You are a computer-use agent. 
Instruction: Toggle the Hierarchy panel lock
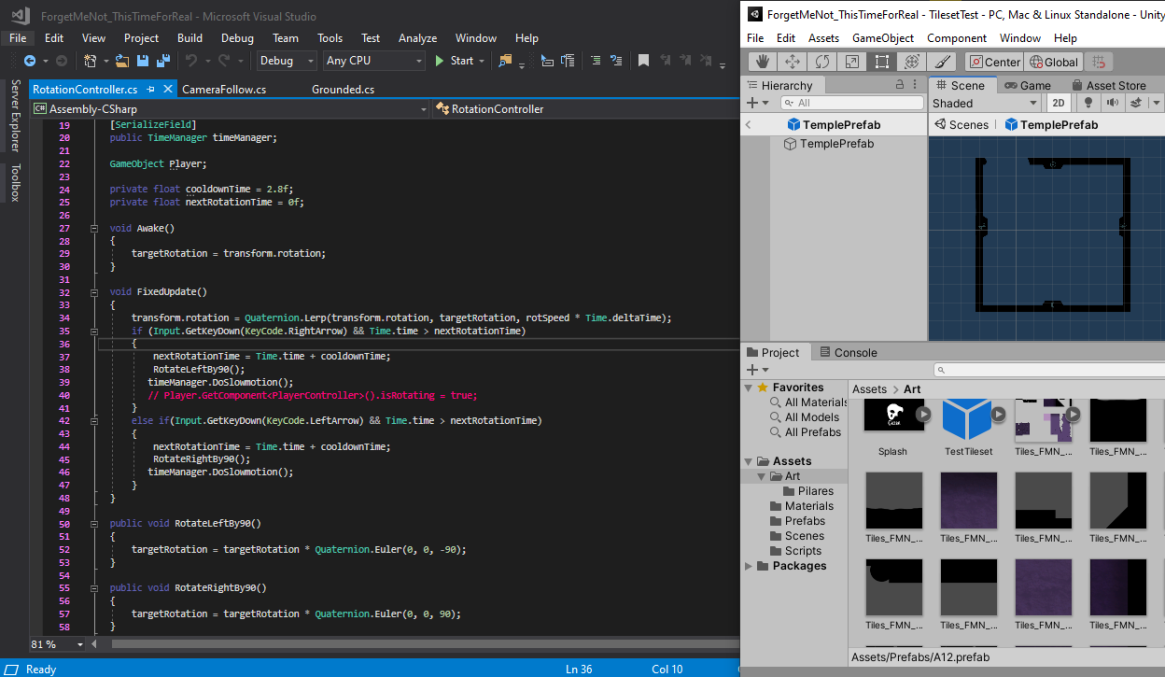coord(899,85)
